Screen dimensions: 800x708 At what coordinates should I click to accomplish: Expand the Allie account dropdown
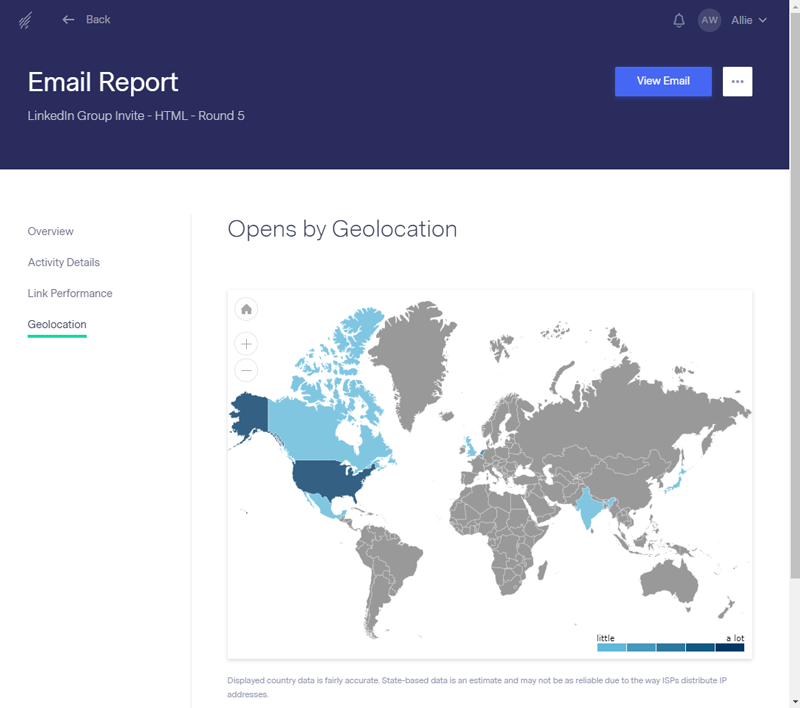point(749,20)
